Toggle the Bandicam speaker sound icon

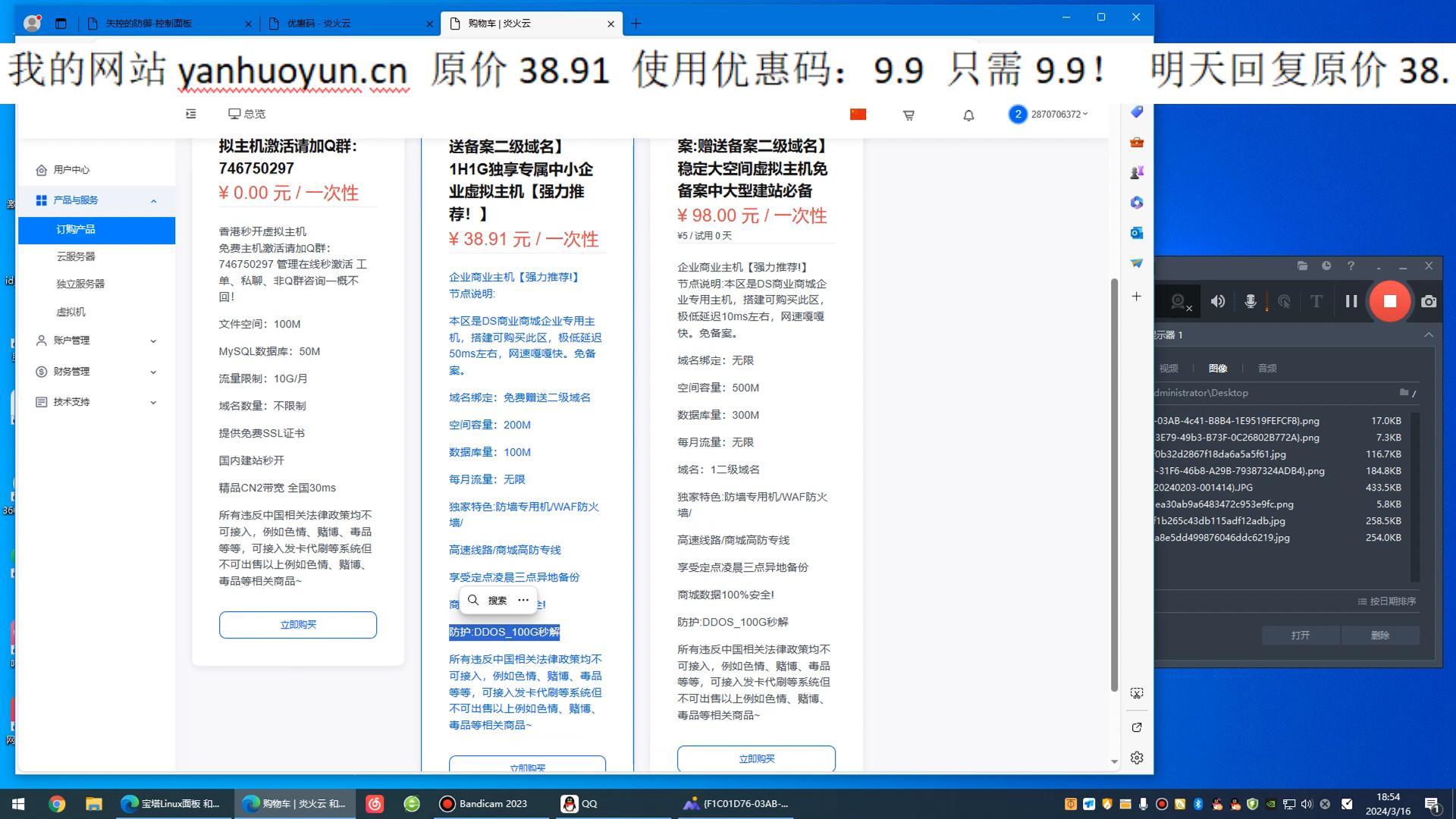click(1218, 301)
